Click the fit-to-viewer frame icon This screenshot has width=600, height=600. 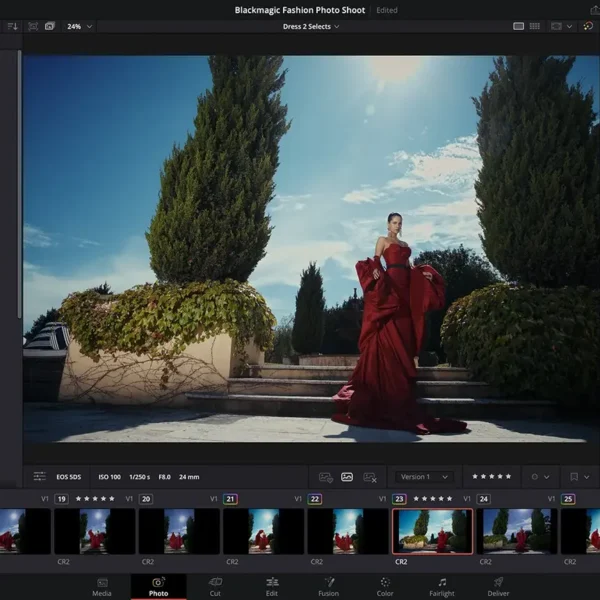tap(33, 26)
